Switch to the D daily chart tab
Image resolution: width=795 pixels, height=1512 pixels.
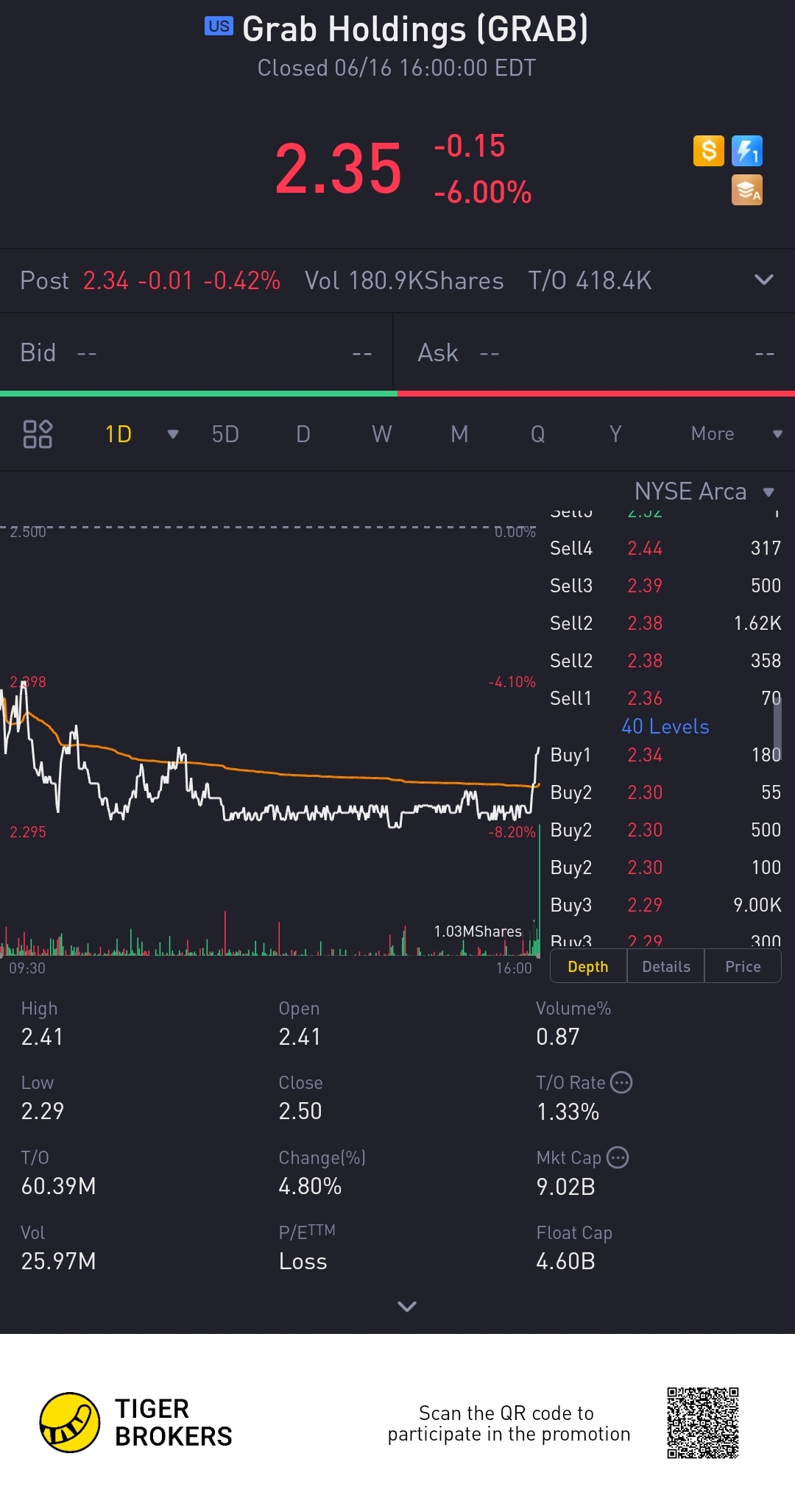(303, 434)
